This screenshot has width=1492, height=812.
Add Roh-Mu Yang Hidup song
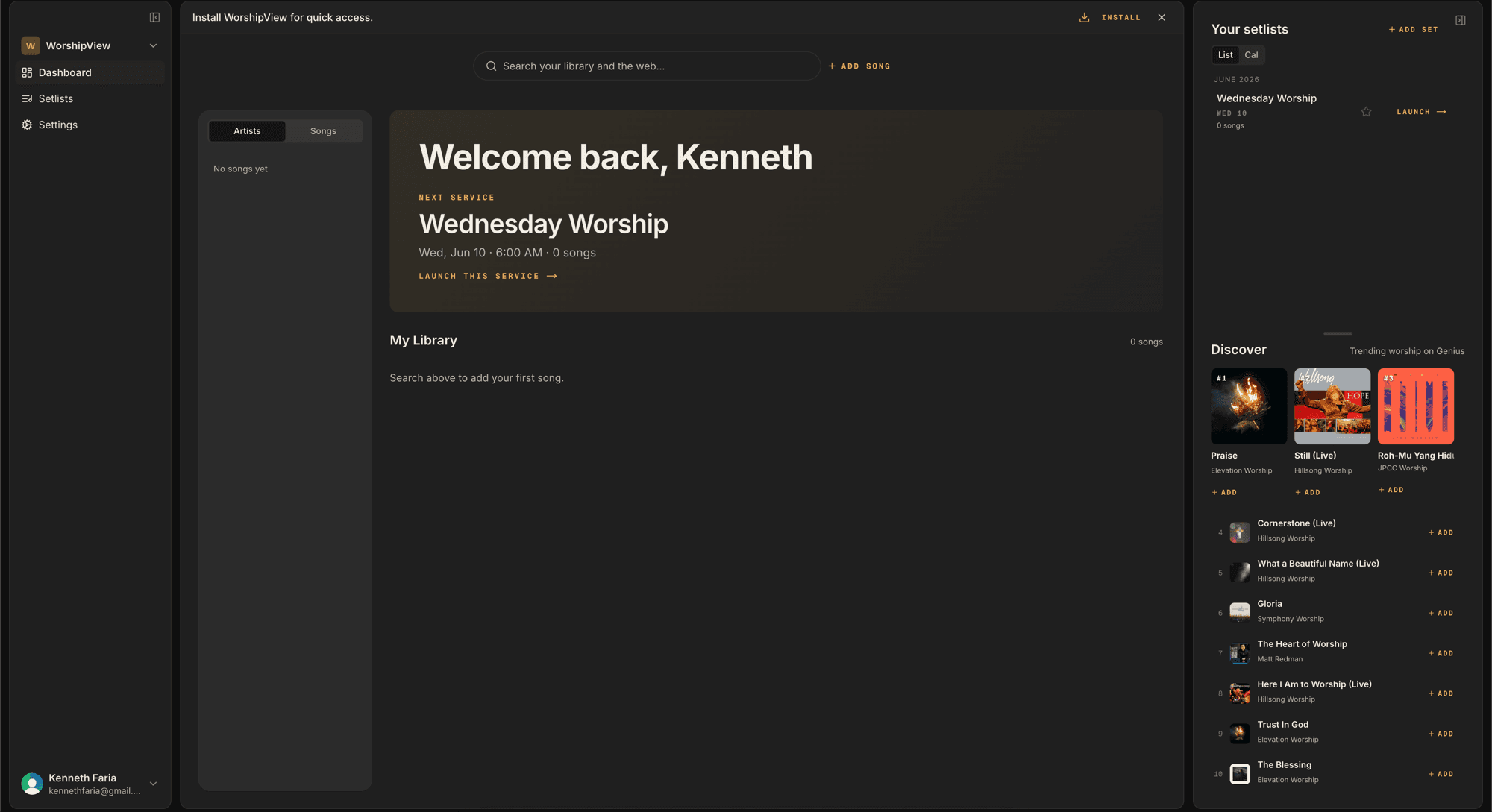click(1391, 490)
